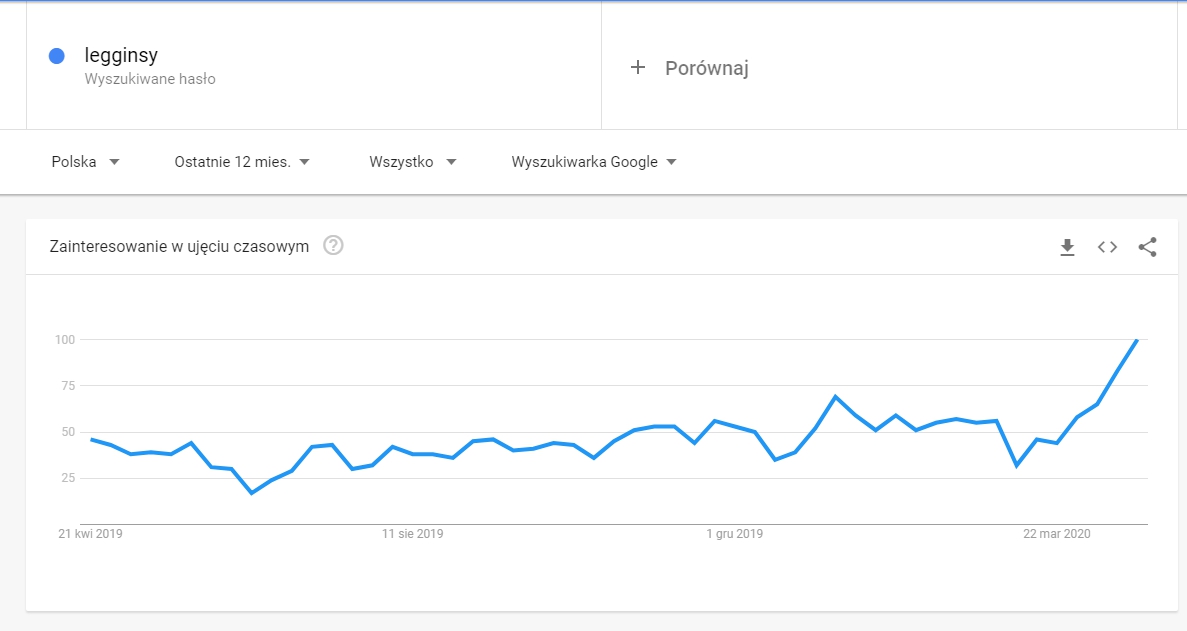Open help tooltip beside chart title

tap(334, 246)
